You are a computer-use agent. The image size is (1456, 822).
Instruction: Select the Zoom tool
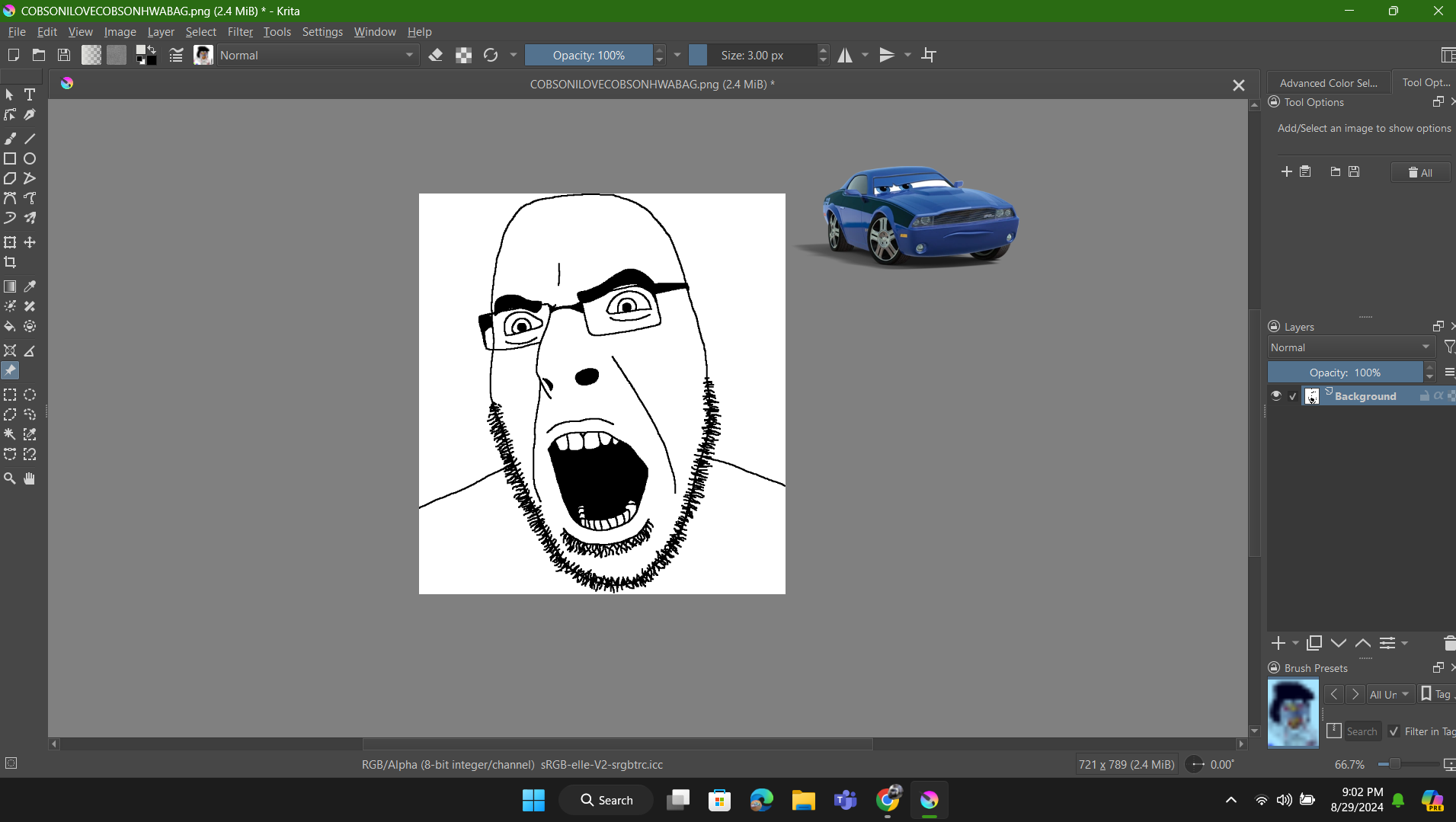pos(10,478)
